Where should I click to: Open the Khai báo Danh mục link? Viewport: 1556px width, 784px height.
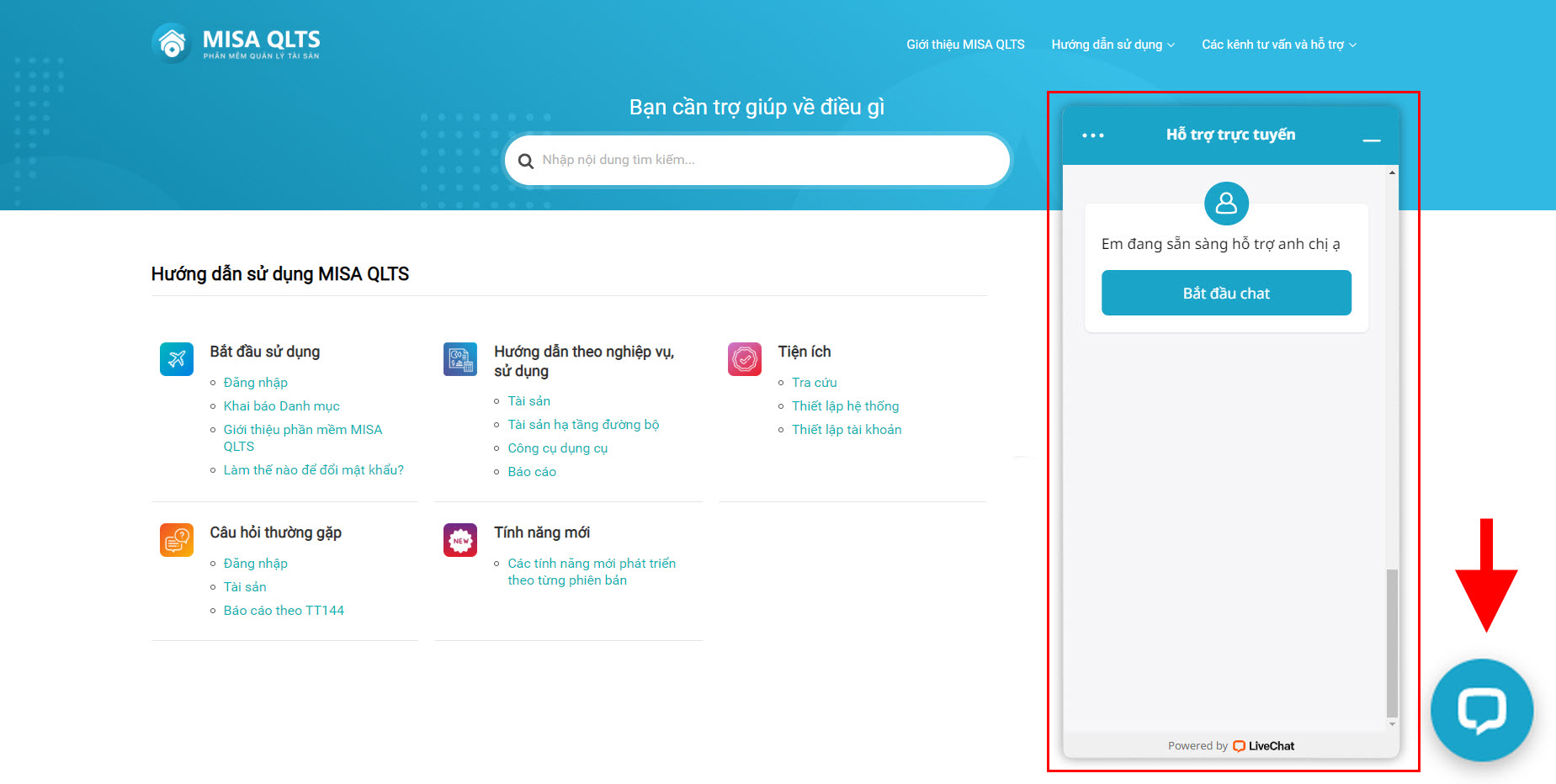(x=282, y=406)
